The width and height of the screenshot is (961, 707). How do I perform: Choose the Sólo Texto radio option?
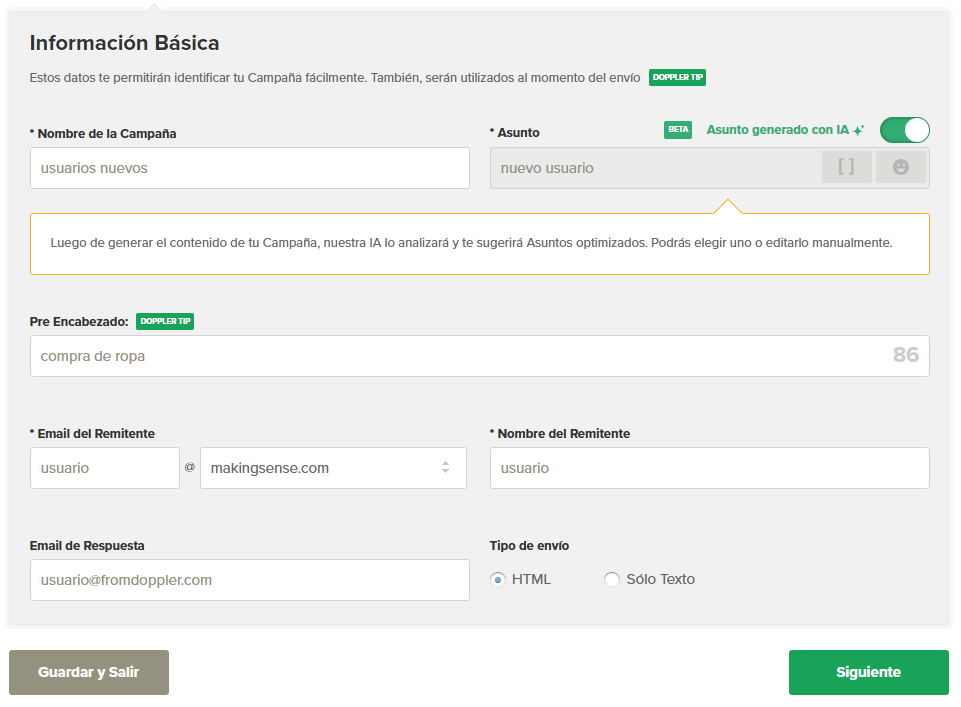(x=612, y=580)
